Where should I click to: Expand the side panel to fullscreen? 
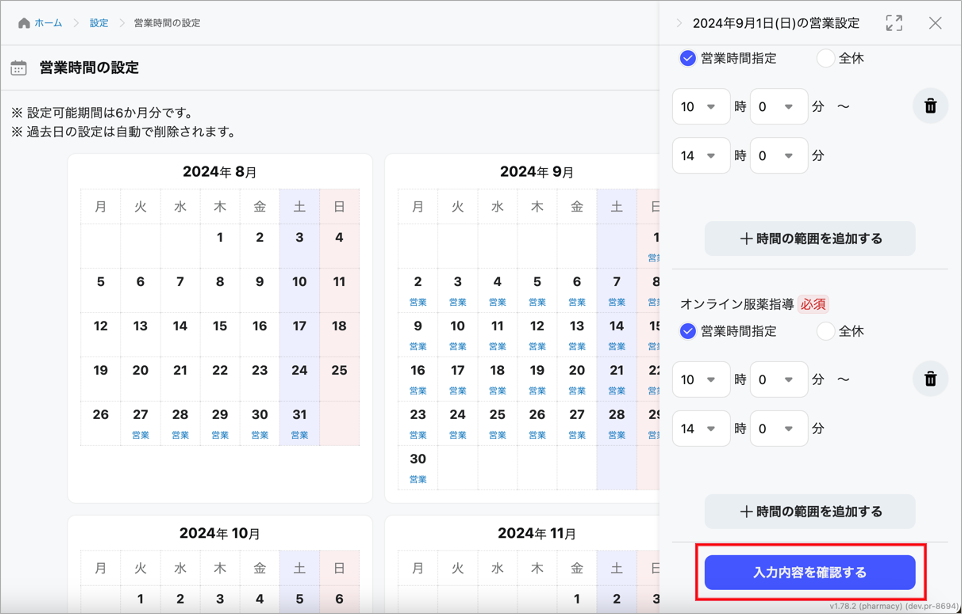(894, 23)
